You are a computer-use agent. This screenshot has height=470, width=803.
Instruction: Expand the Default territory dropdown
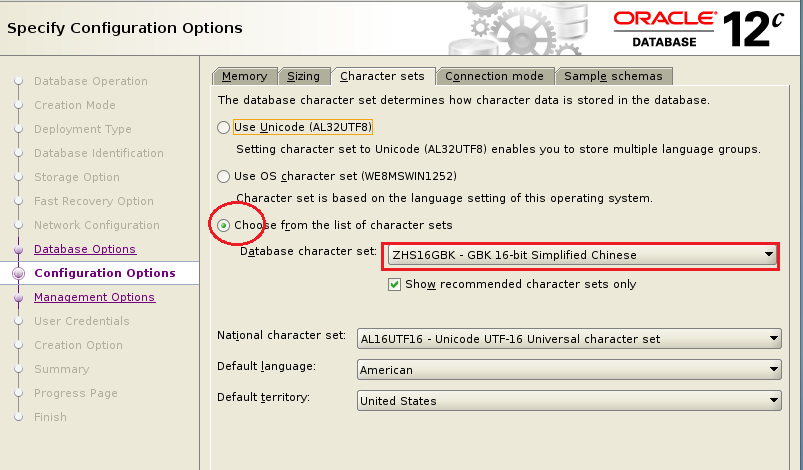[x=569, y=401]
